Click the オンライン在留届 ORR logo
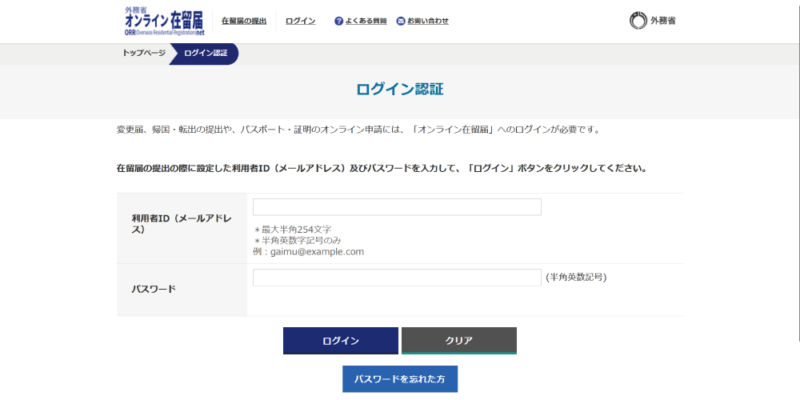 [x=163, y=20]
